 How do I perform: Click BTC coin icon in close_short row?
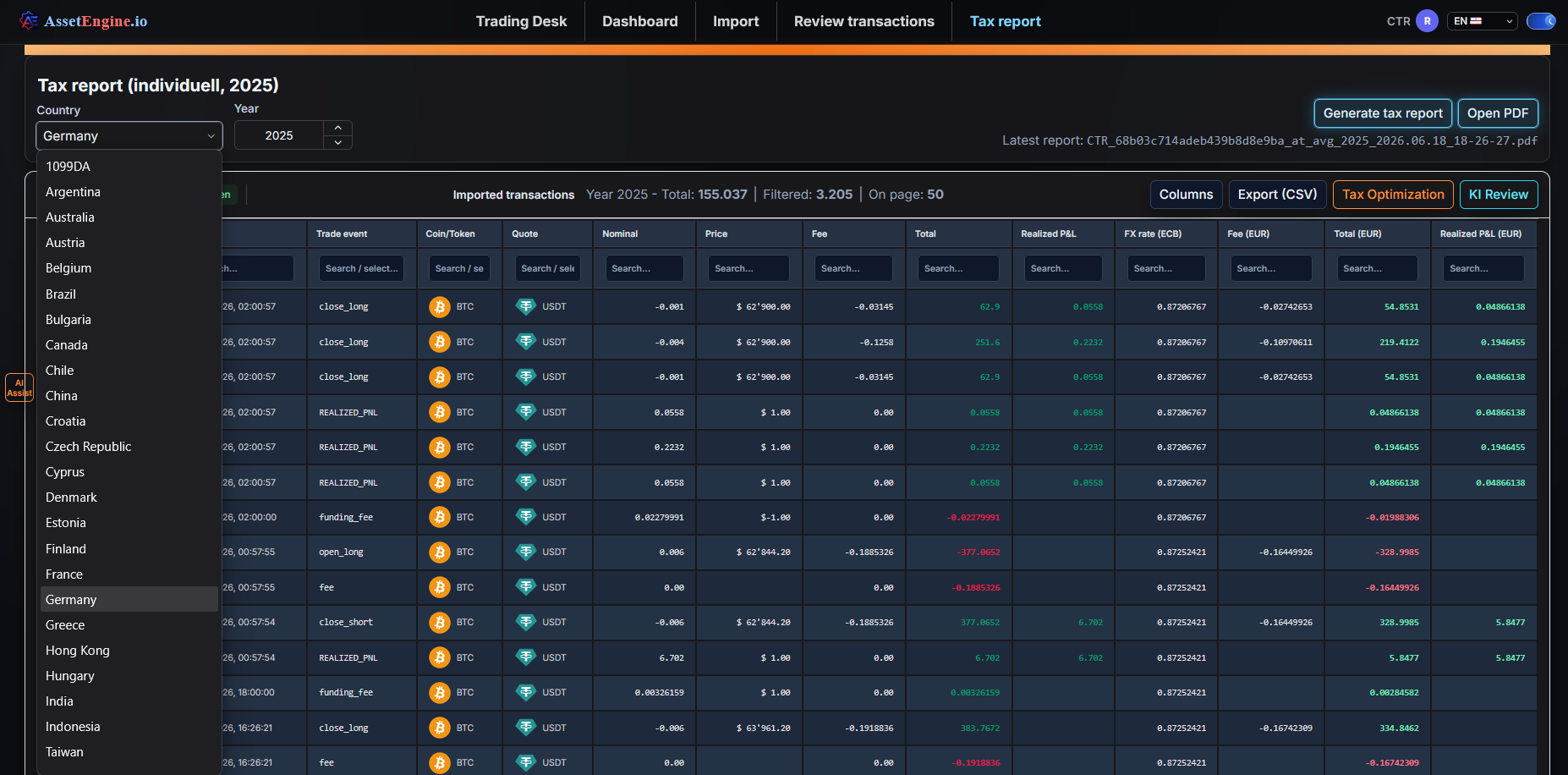[439, 623]
